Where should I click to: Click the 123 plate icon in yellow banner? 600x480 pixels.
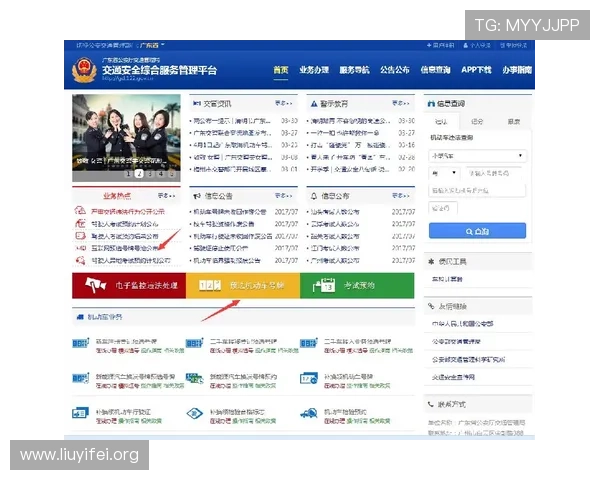coord(210,285)
